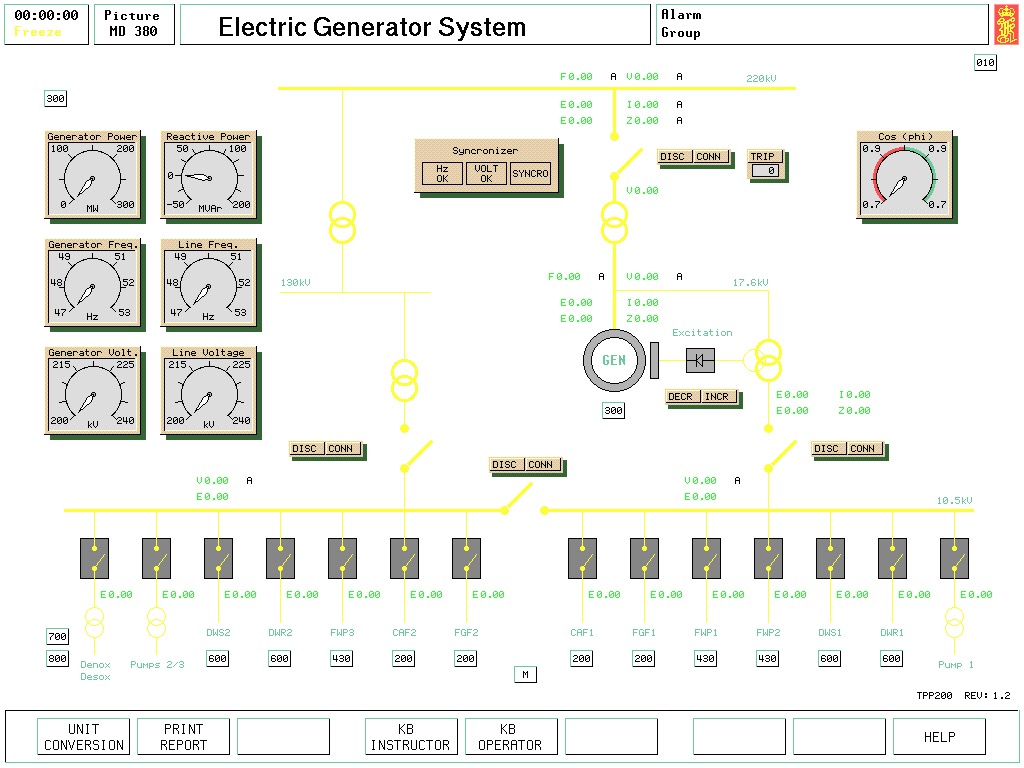Click DISC for the bus-tie breaker

504,464
